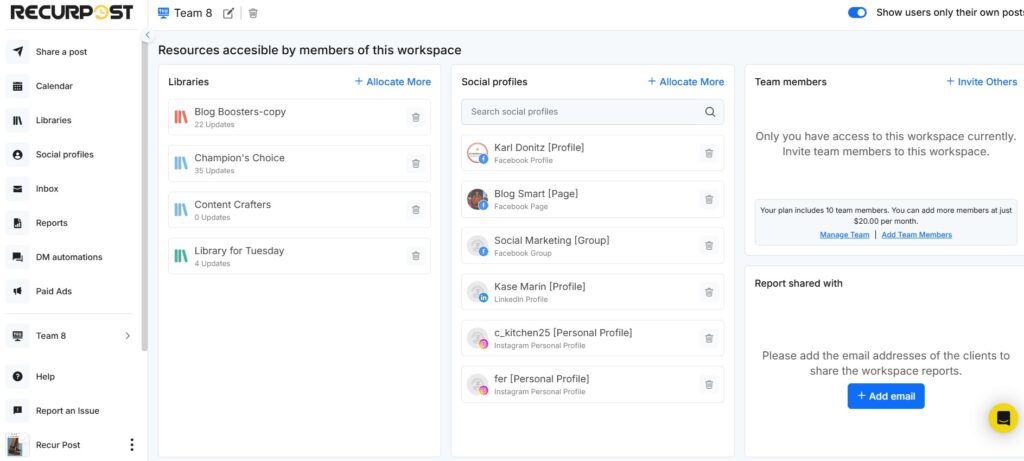
Task: Open the Inbox envelope icon
Action: point(18,189)
